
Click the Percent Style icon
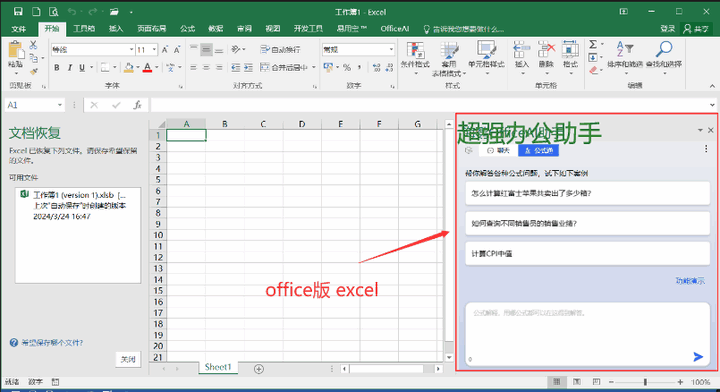coord(347,67)
